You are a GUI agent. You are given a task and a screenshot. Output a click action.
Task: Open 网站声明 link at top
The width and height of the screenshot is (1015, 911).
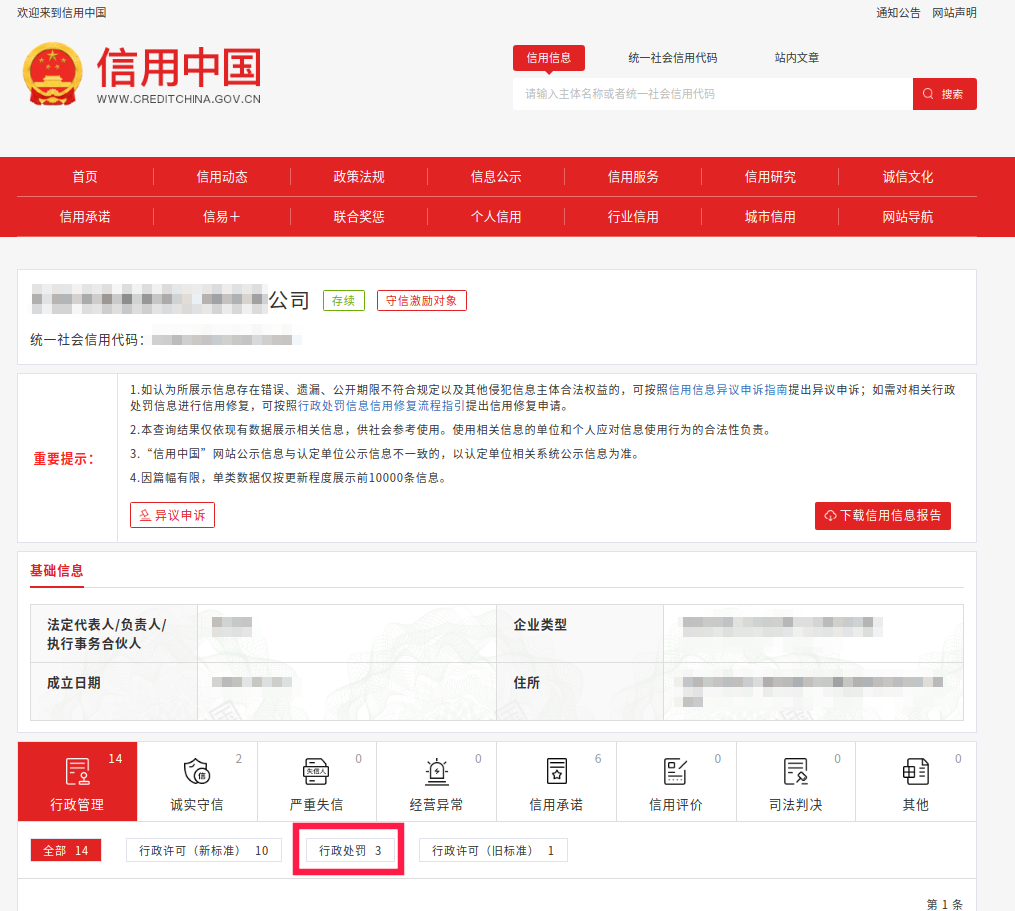[954, 13]
